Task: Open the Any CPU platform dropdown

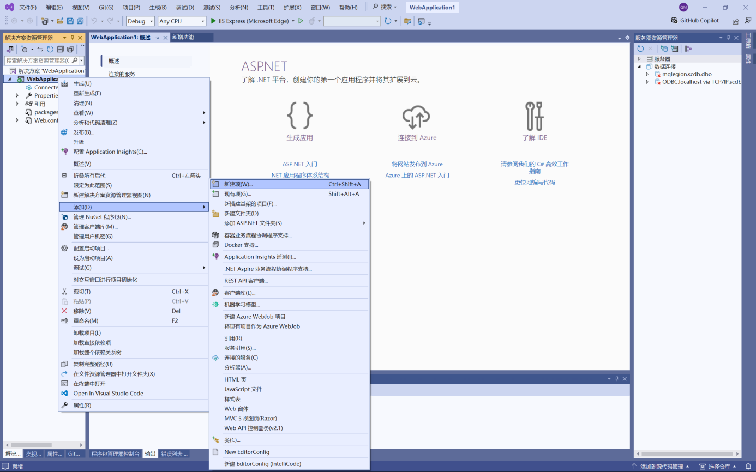Action: pos(202,21)
